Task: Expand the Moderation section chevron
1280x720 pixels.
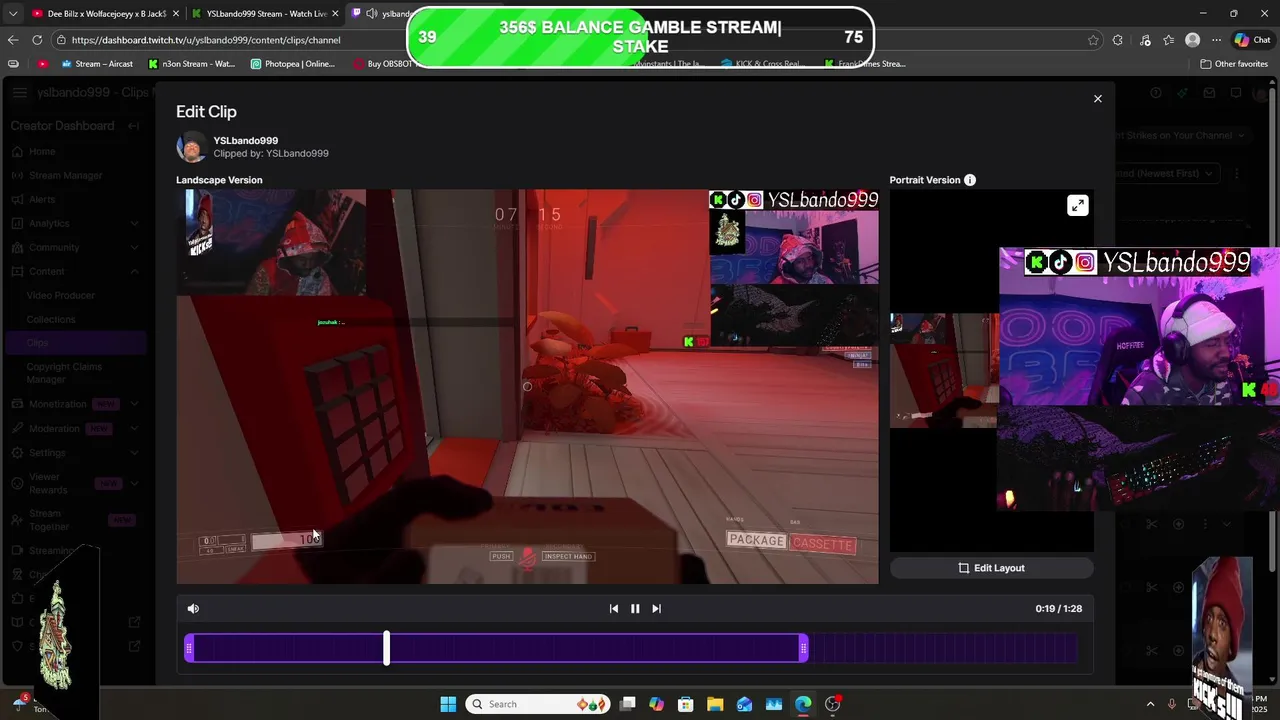Action: click(134, 429)
